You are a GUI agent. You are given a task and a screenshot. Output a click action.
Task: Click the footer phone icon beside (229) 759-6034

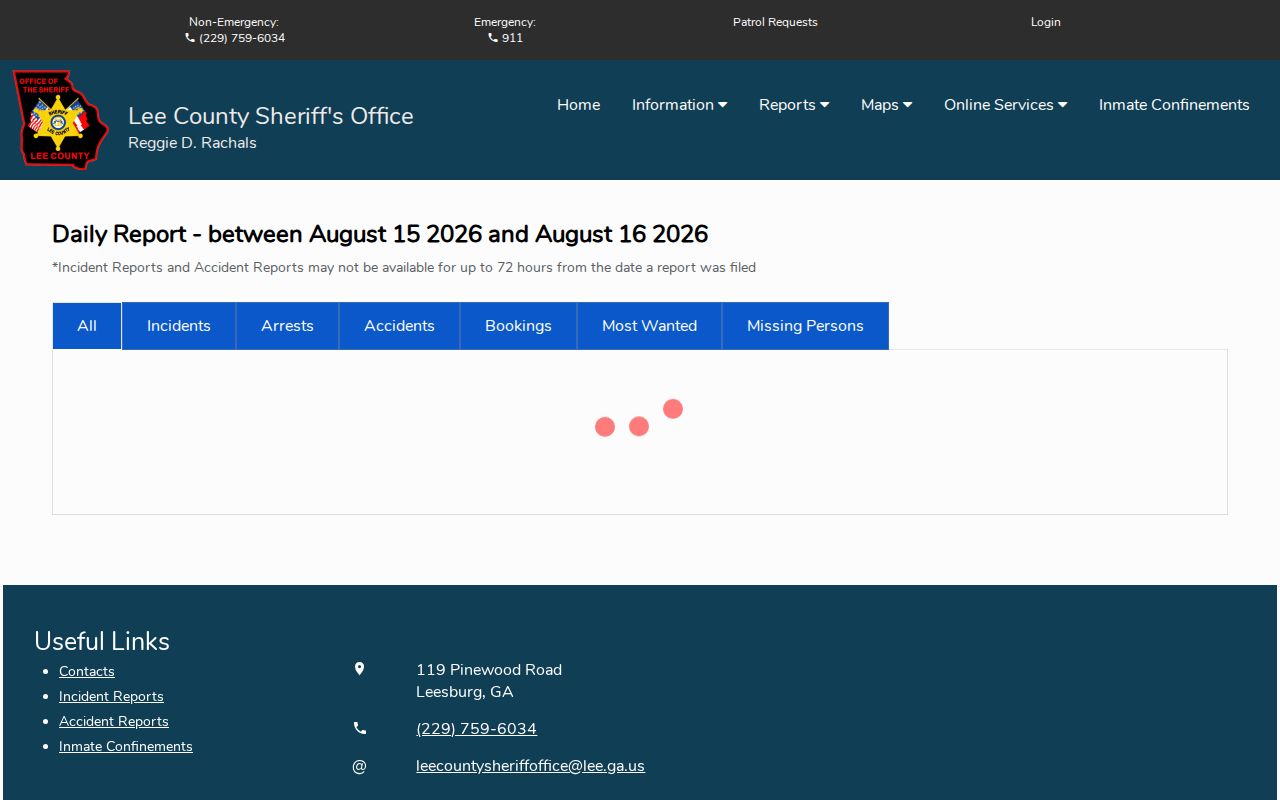tap(359, 728)
